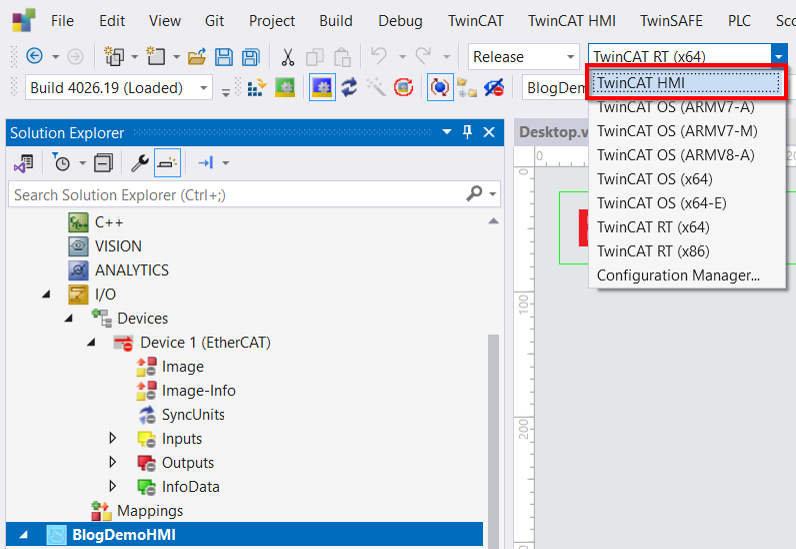Image resolution: width=796 pixels, height=549 pixels.
Task: Click the Navigate Backward arrow icon
Action: [34, 56]
